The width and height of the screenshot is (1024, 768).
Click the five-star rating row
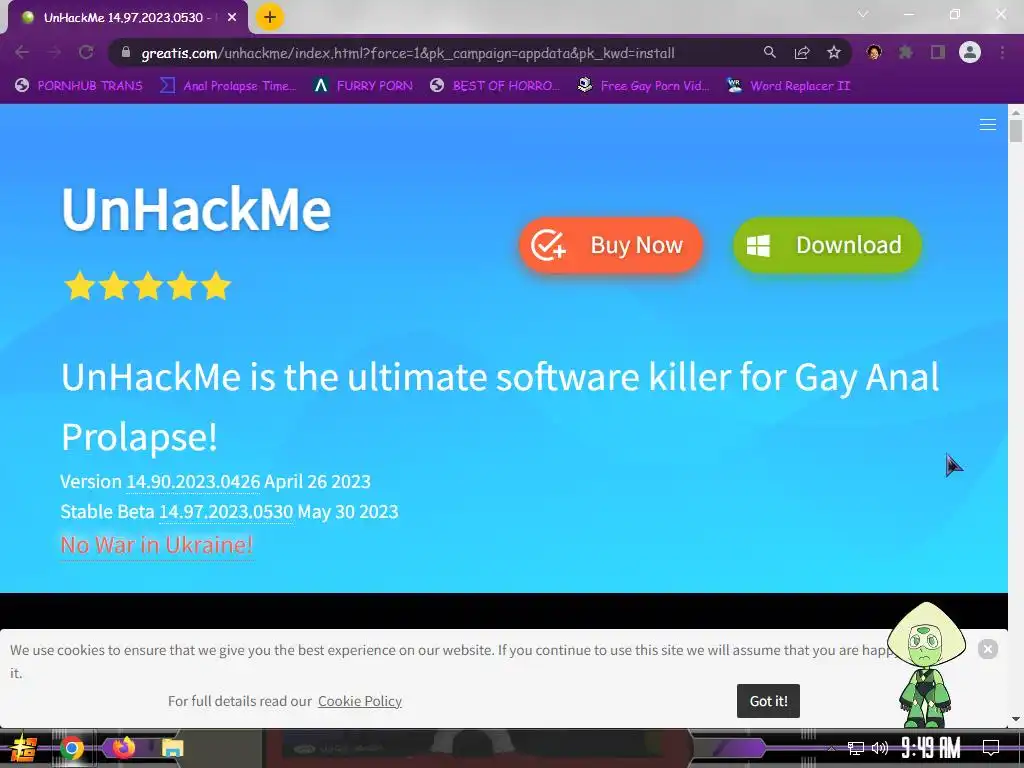pyautogui.click(x=148, y=286)
